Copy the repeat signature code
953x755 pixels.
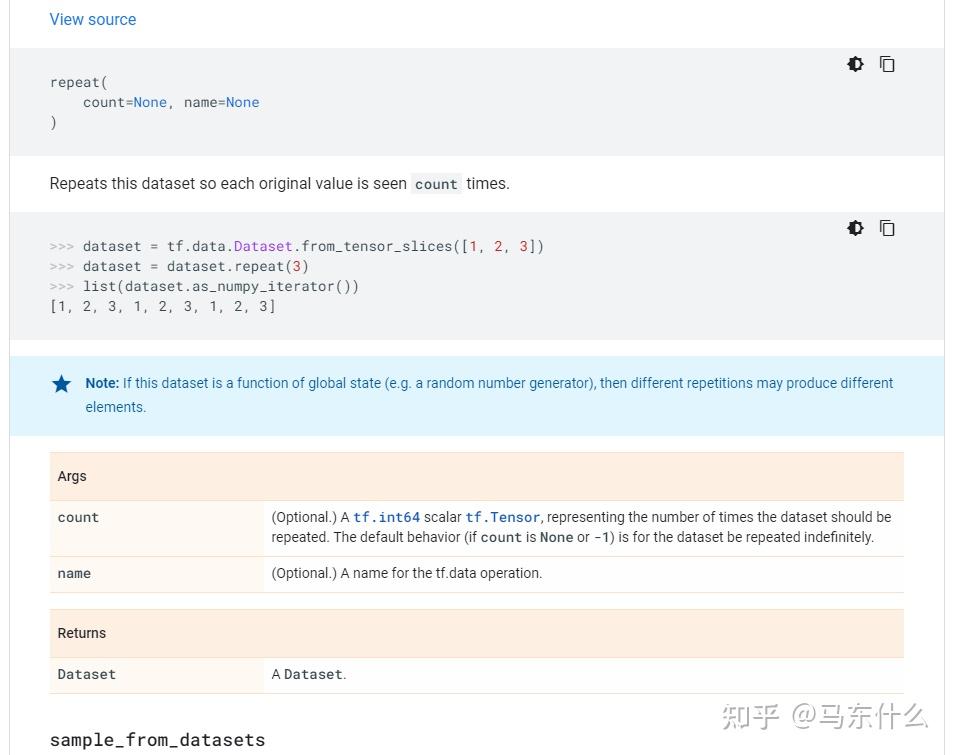tap(887, 64)
